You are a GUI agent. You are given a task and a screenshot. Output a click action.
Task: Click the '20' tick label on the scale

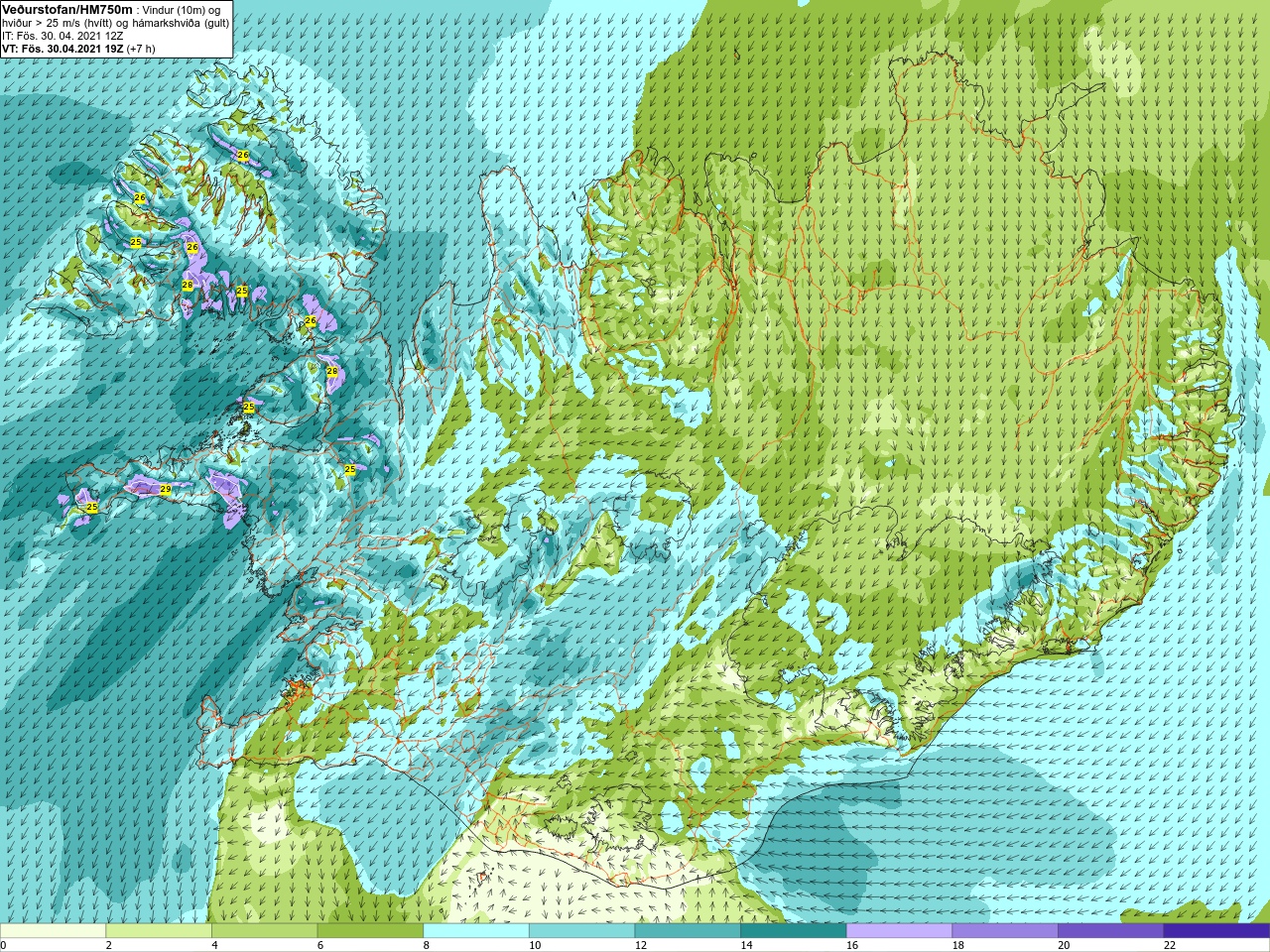[x=1064, y=945]
